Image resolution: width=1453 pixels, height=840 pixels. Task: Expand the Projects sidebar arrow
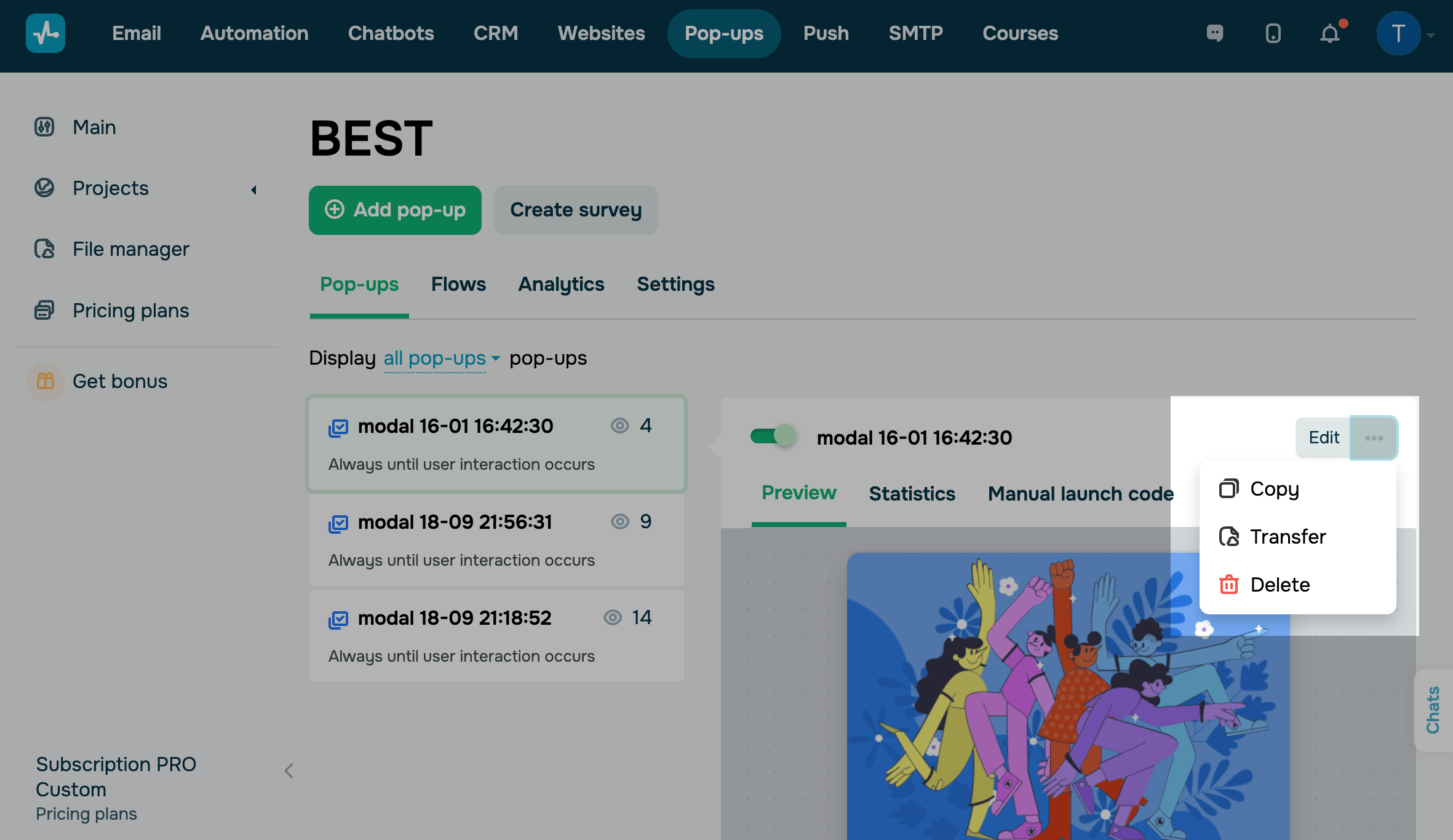[253, 189]
